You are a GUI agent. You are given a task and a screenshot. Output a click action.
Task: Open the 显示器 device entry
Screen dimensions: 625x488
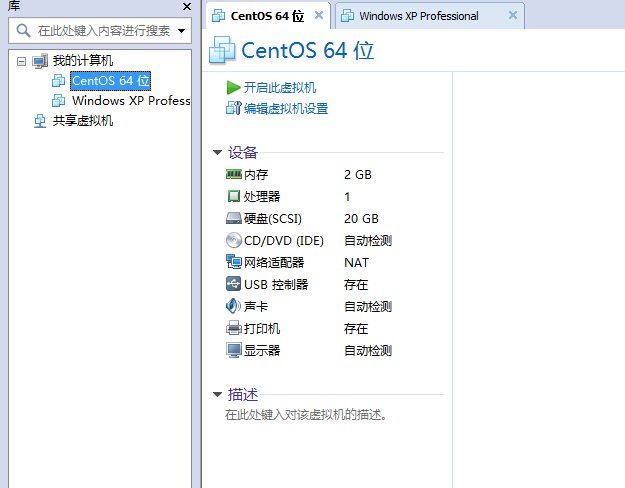coord(262,350)
